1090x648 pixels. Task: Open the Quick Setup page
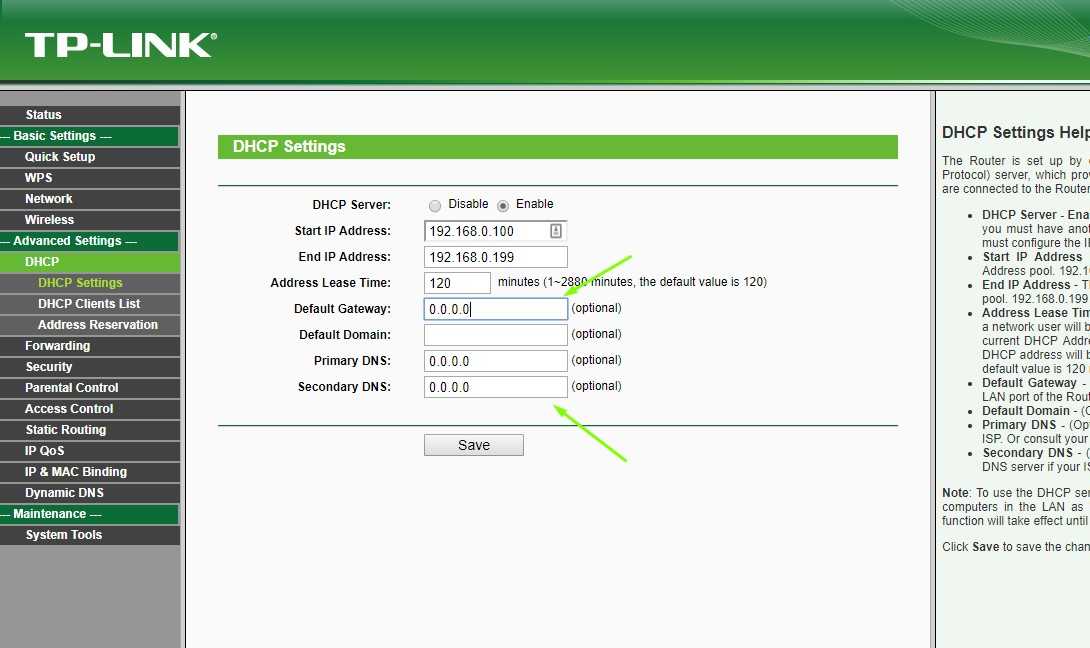[60, 157]
